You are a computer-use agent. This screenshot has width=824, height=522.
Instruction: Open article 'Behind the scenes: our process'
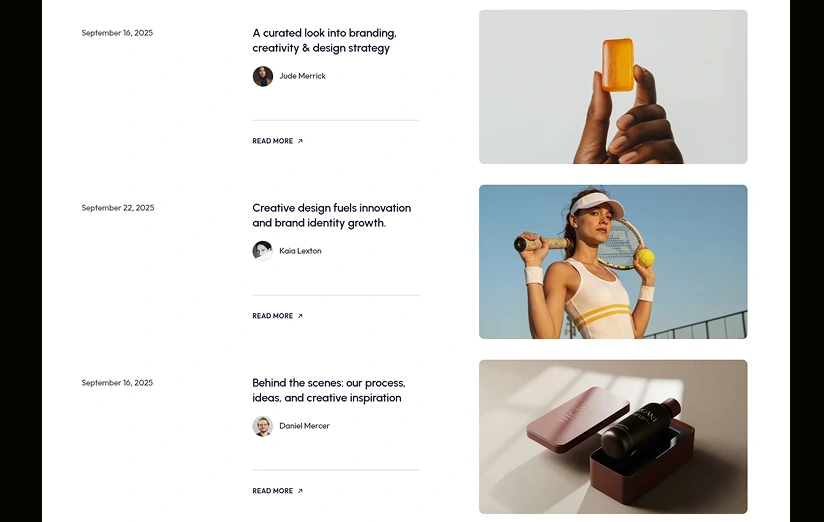pyautogui.click(x=329, y=391)
